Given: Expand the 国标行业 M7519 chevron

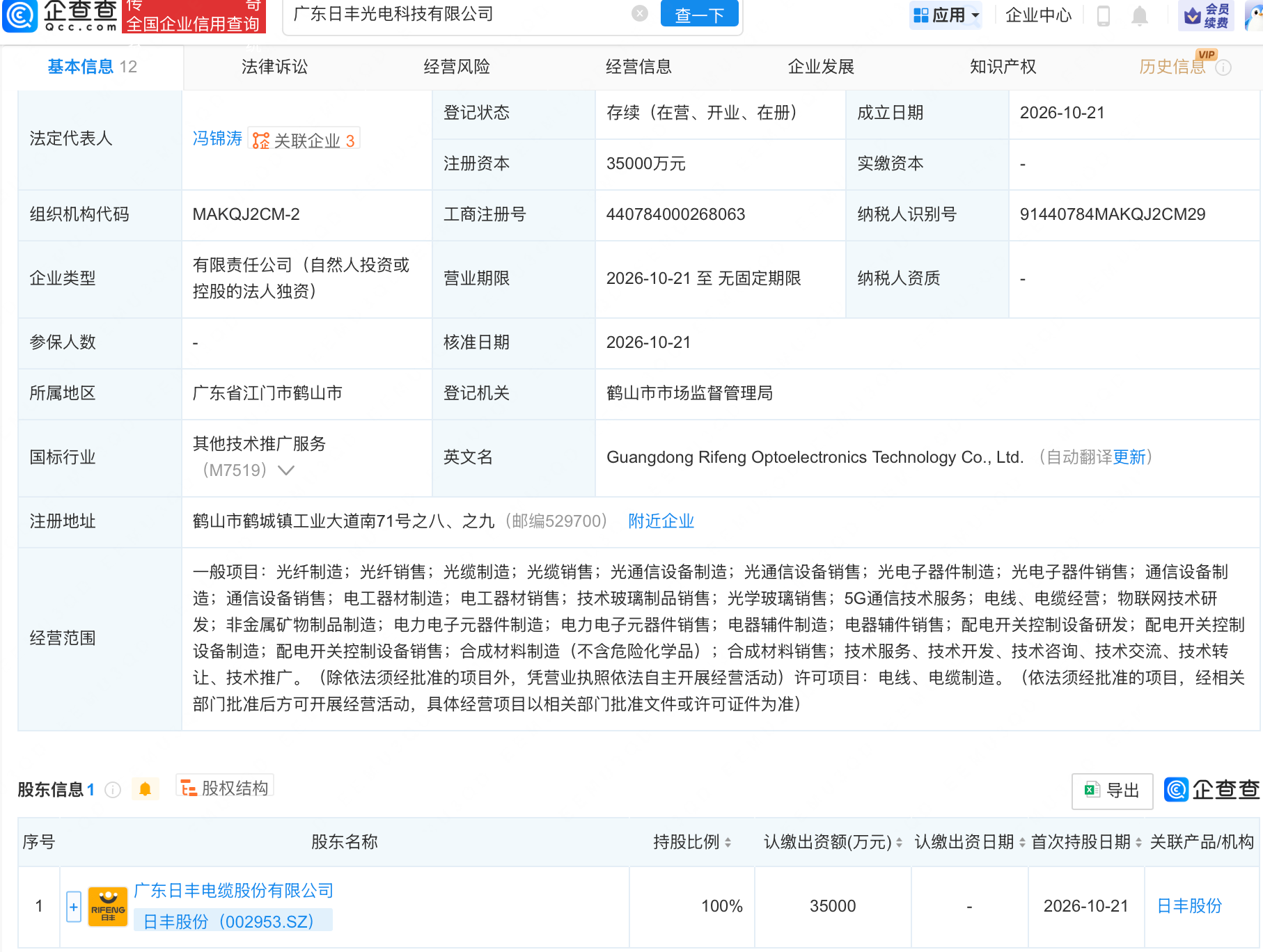Looking at the screenshot, I should pos(285,470).
